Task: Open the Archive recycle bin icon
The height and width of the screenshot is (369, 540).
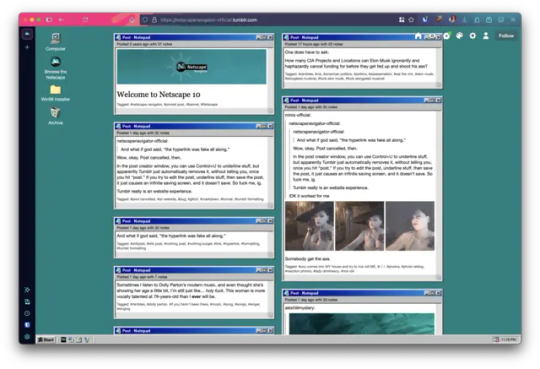Action: pyautogui.click(x=55, y=115)
